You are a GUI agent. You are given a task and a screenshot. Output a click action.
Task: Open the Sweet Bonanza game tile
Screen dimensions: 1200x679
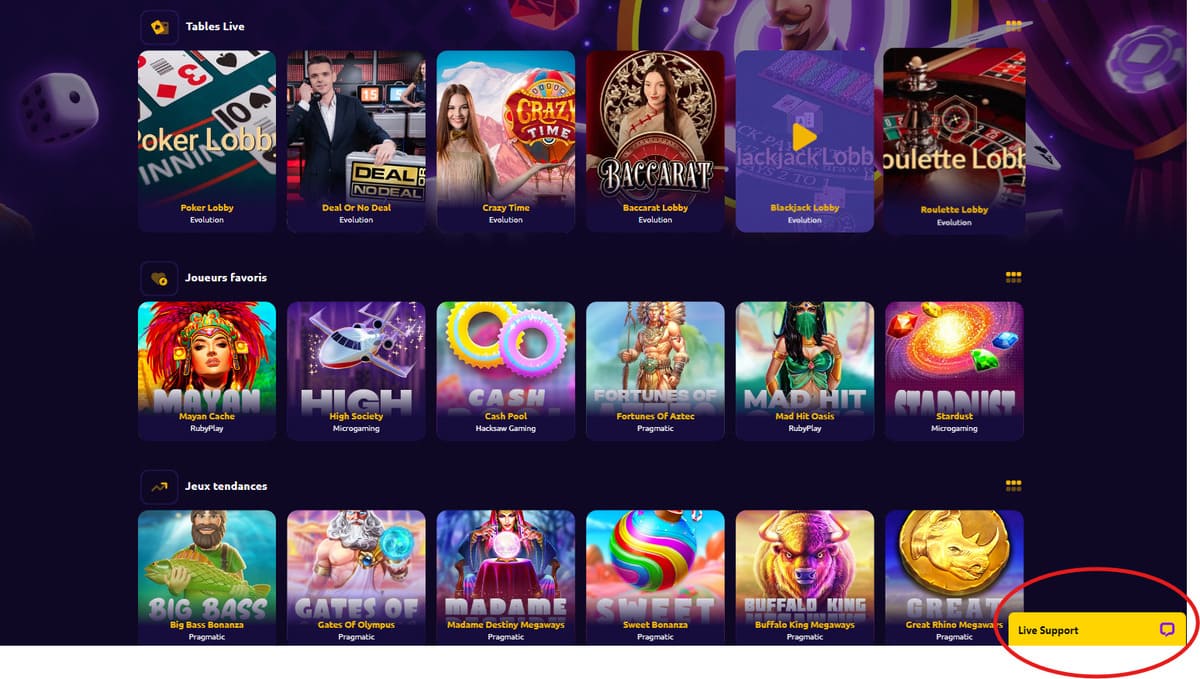coord(655,577)
